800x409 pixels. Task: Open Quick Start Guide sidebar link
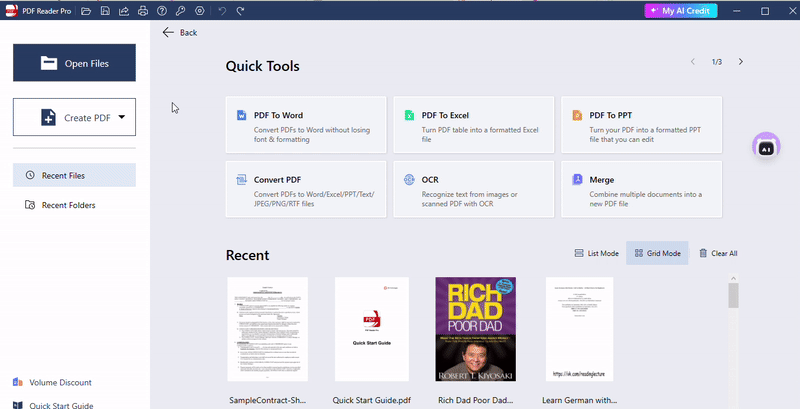[53, 405]
